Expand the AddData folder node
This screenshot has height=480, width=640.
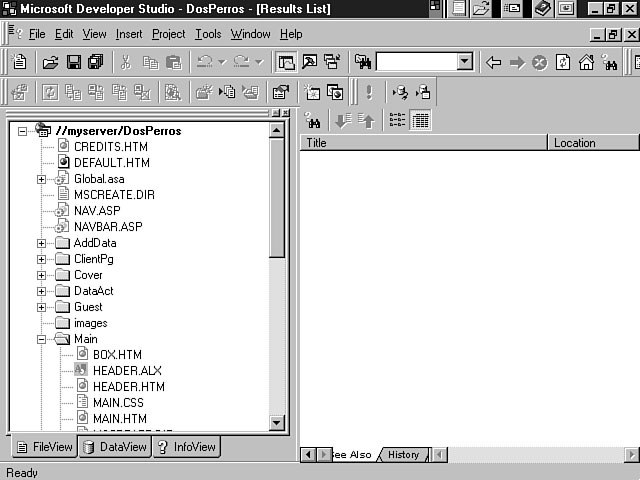pyautogui.click(x=42, y=243)
